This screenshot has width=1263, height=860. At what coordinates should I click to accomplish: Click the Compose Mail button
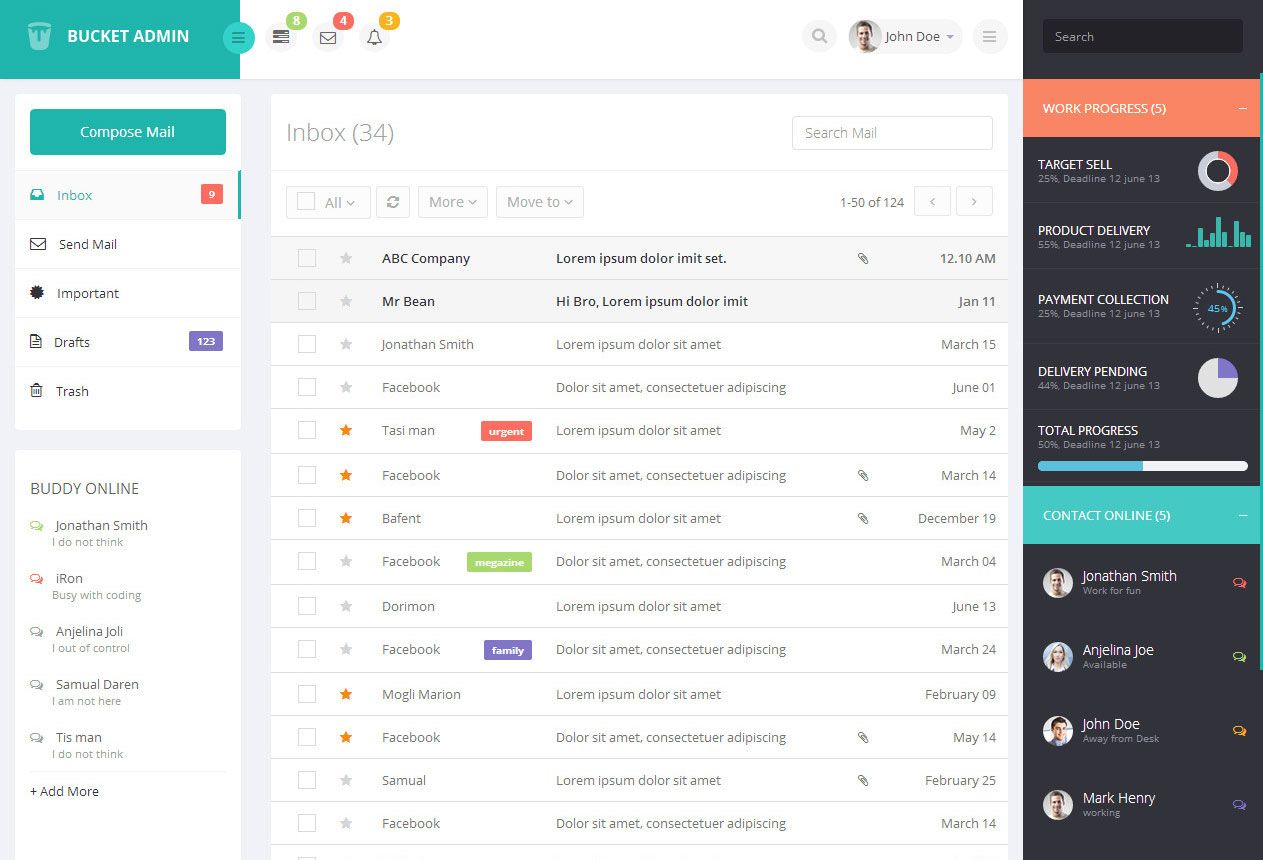tap(128, 132)
